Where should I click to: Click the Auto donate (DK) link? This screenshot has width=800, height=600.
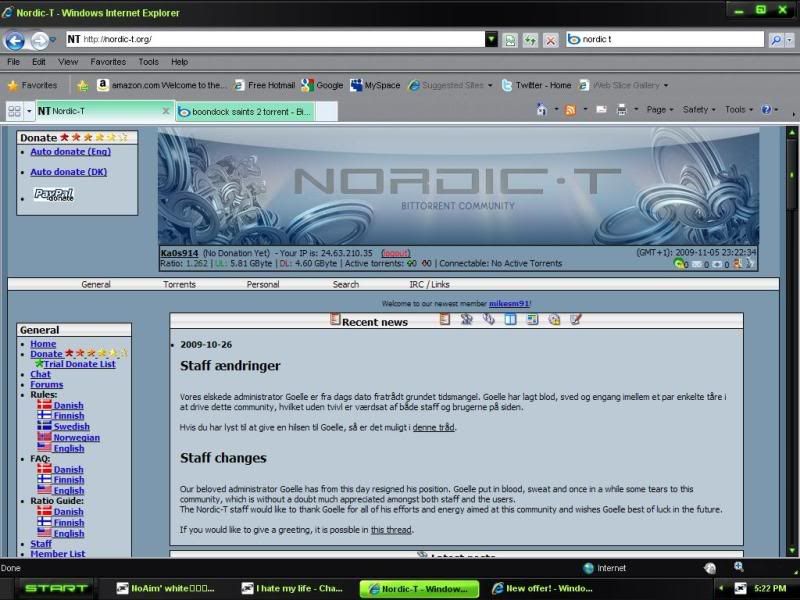click(x=68, y=172)
